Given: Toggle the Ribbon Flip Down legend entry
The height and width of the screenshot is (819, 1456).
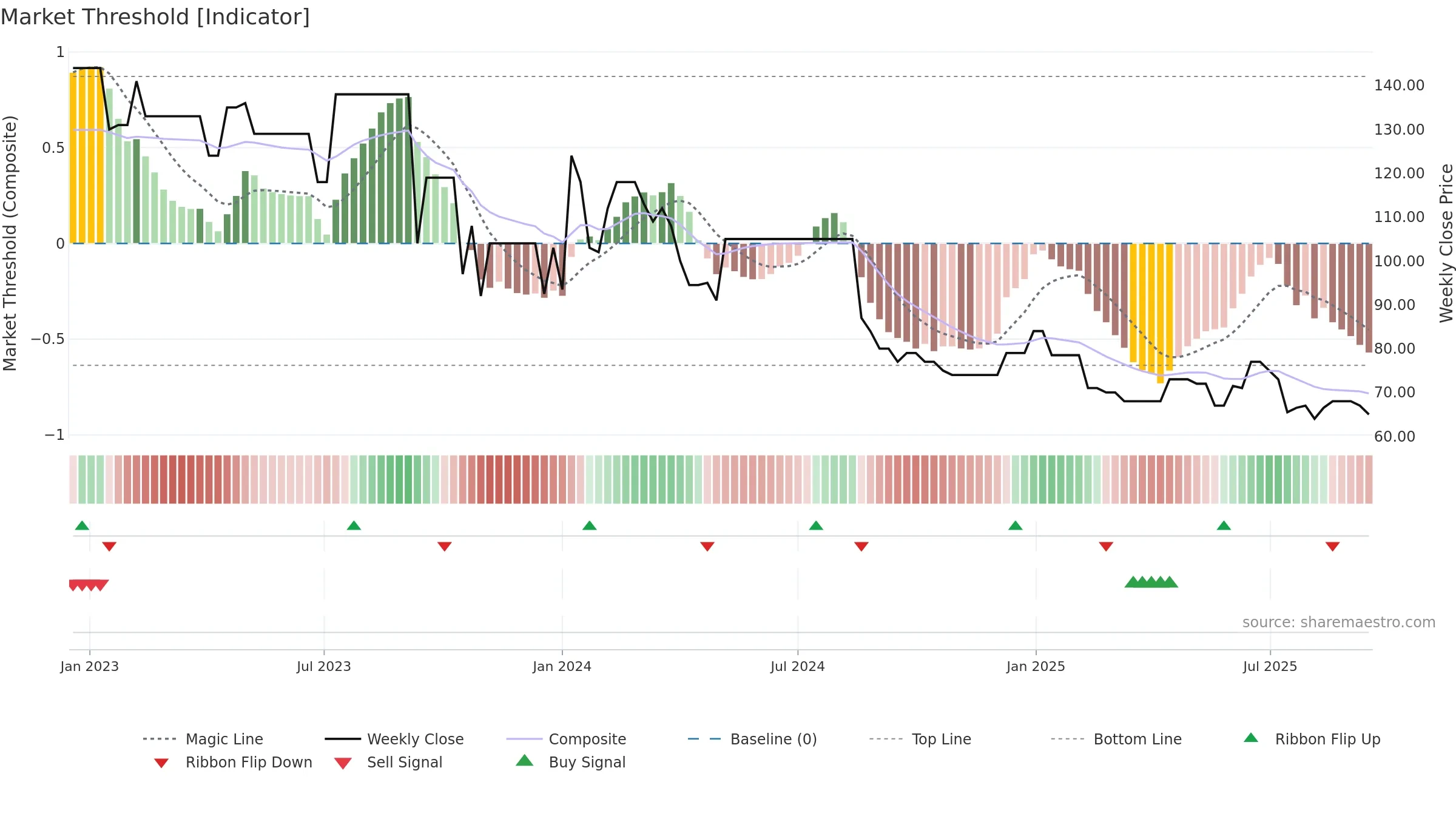Looking at the screenshot, I should click(233, 762).
